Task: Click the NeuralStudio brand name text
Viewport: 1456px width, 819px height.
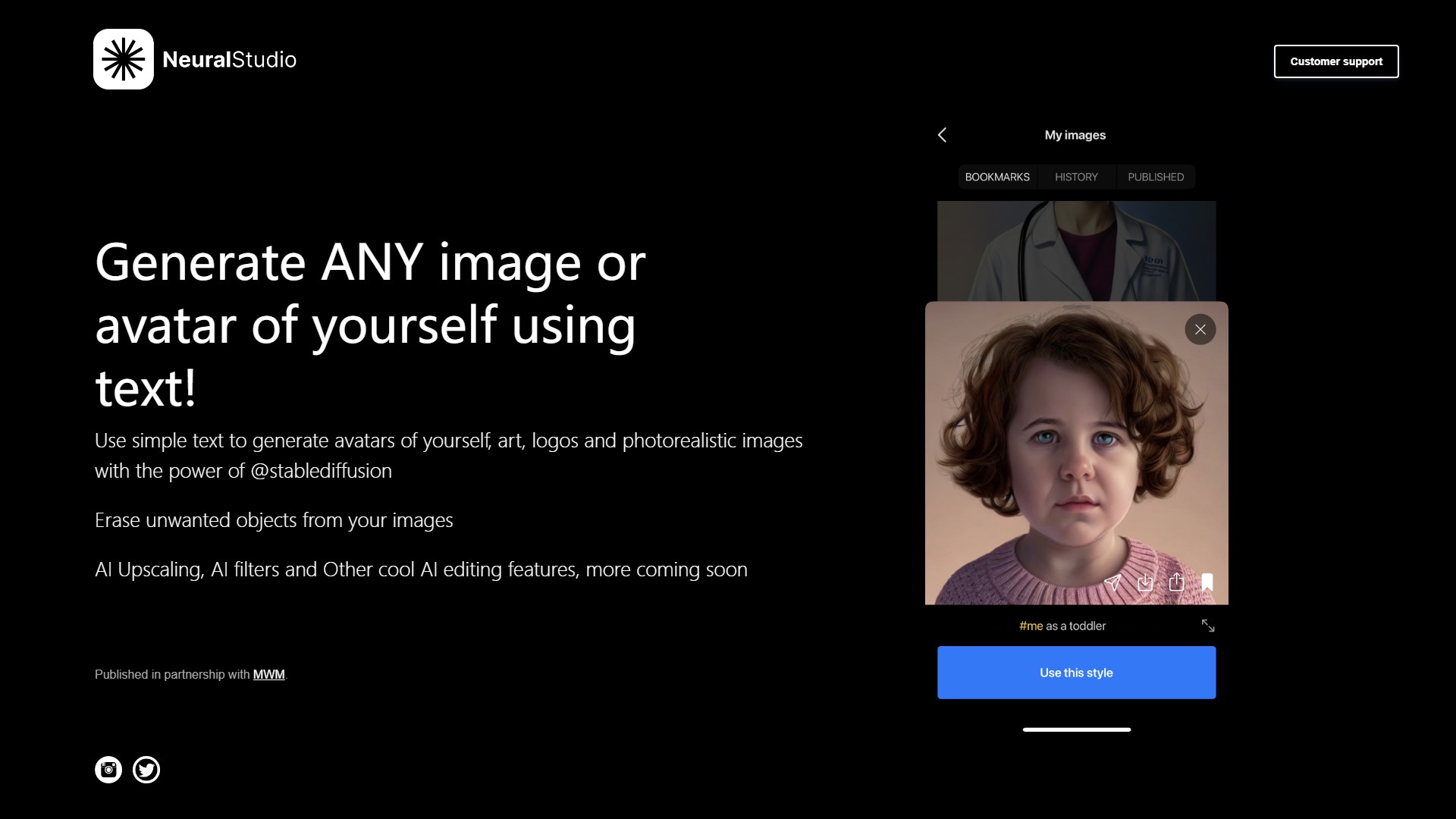Action: [x=229, y=60]
